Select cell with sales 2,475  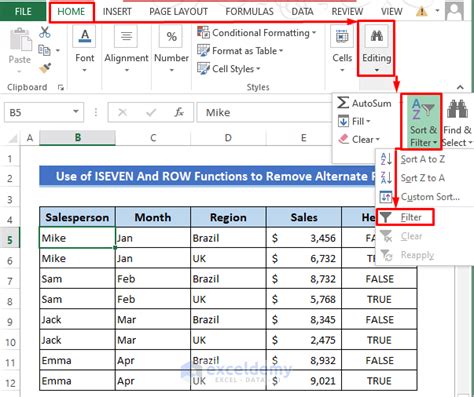click(x=304, y=340)
